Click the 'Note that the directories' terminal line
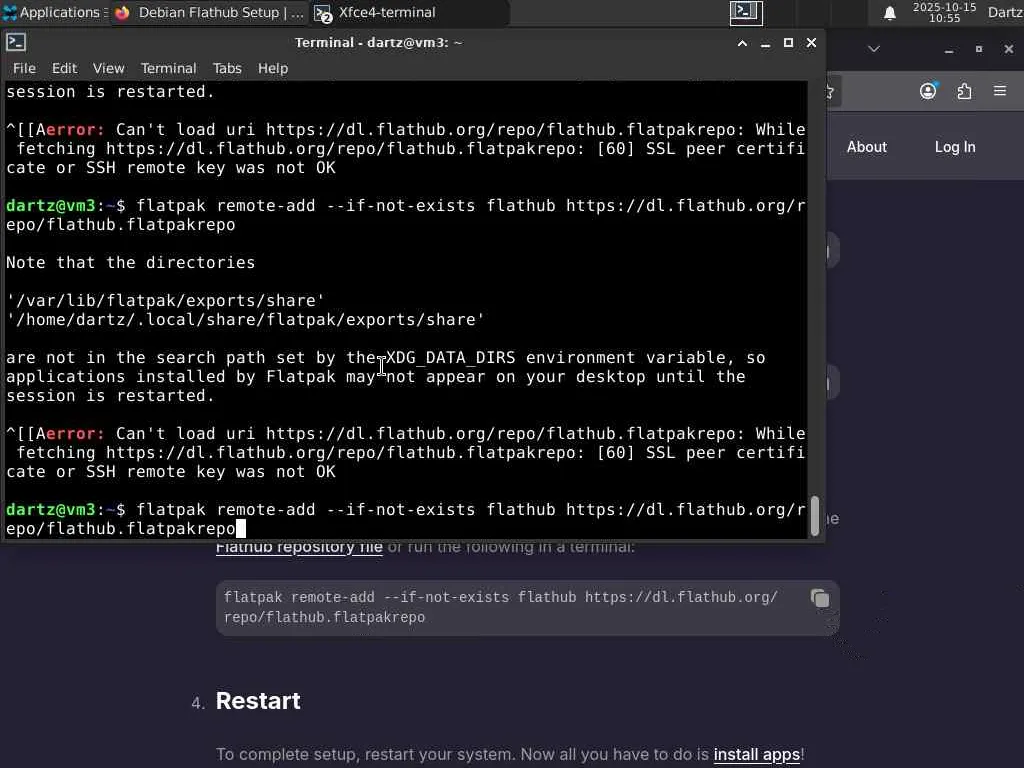This screenshot has height=768, width=1024. tap(131, 263)
